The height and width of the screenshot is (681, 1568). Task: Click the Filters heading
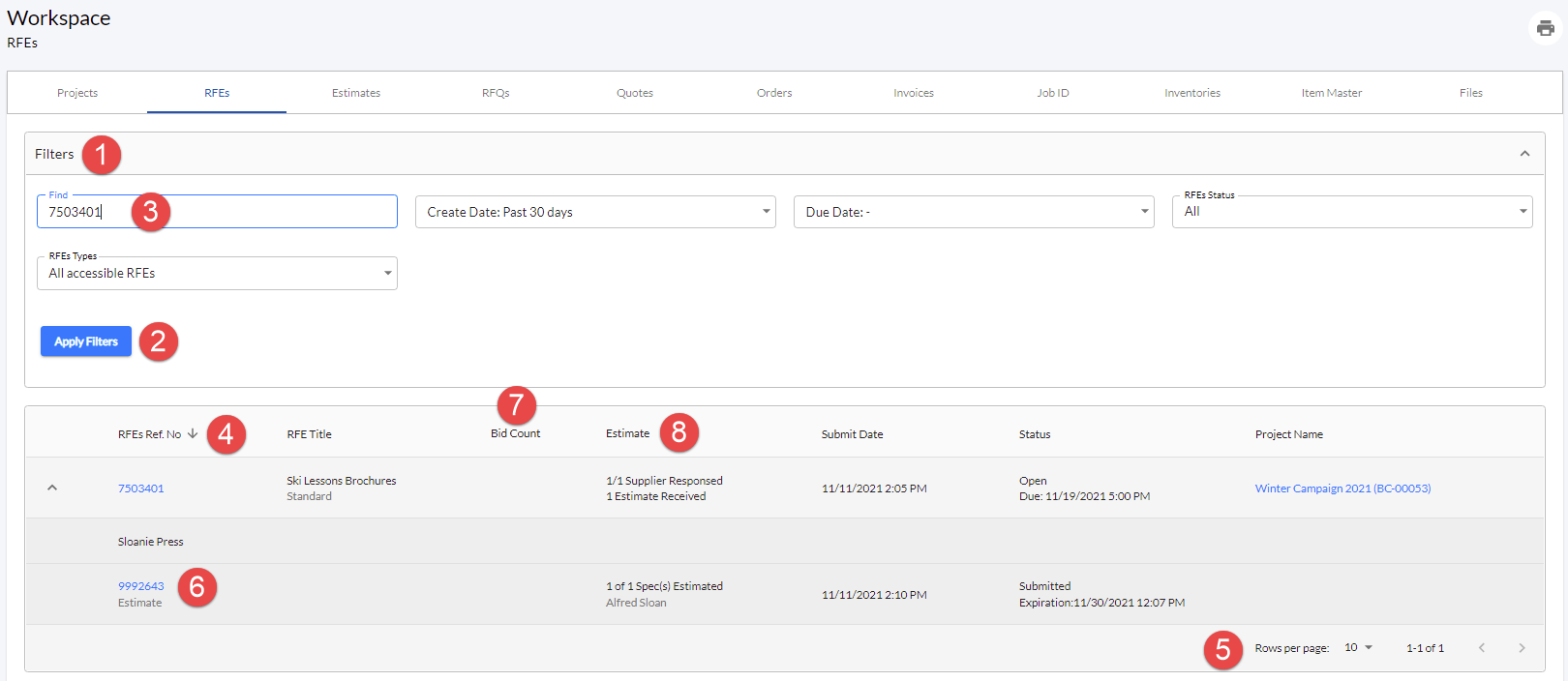pos(54,154)
